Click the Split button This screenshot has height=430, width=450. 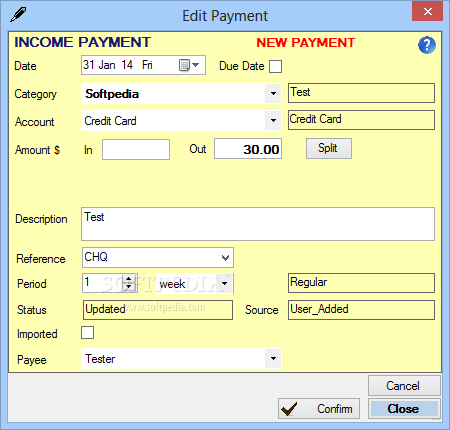(x=329, y=148)
